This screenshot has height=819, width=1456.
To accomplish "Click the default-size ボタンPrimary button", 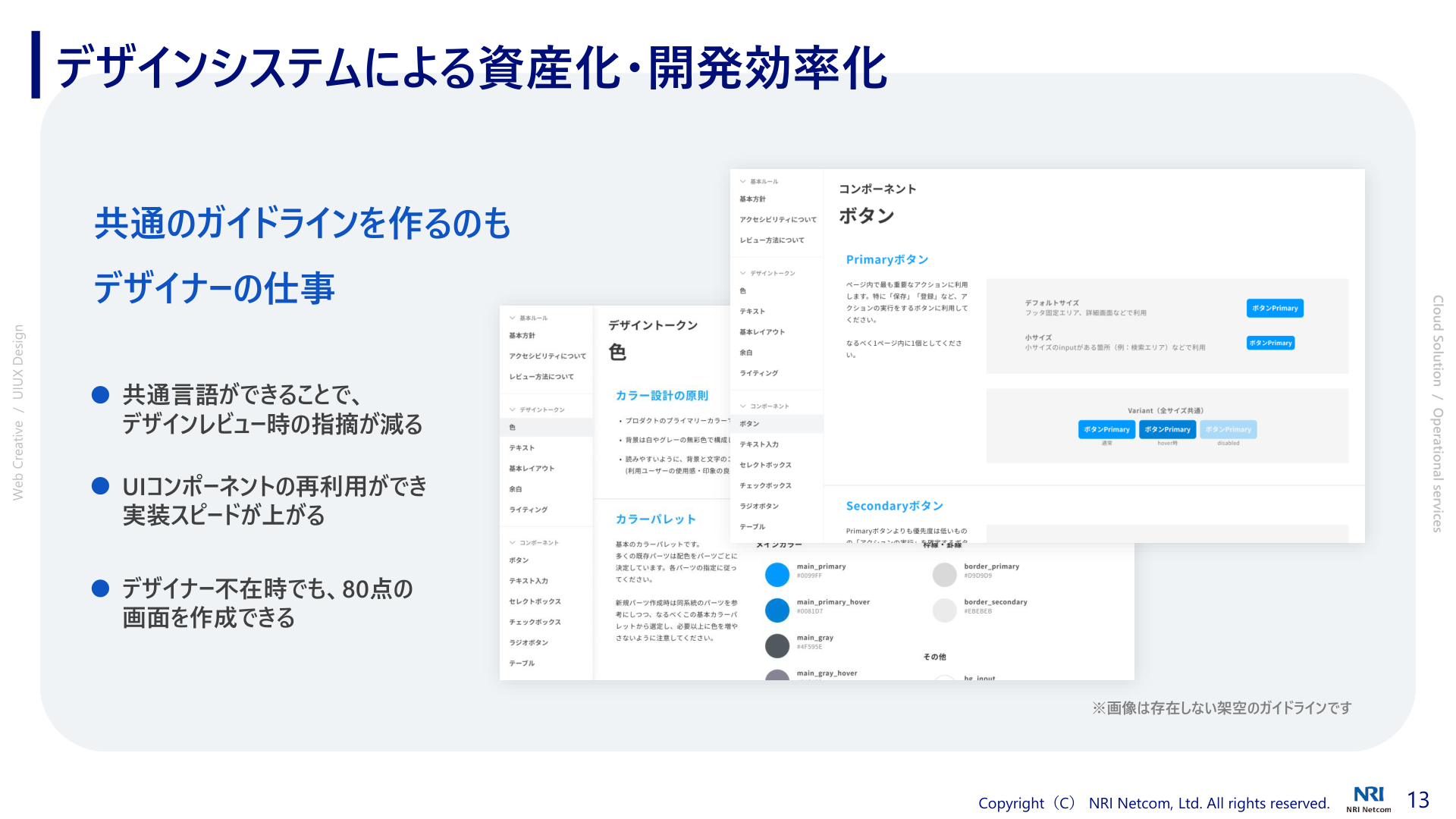I will tap(1275, 308).
